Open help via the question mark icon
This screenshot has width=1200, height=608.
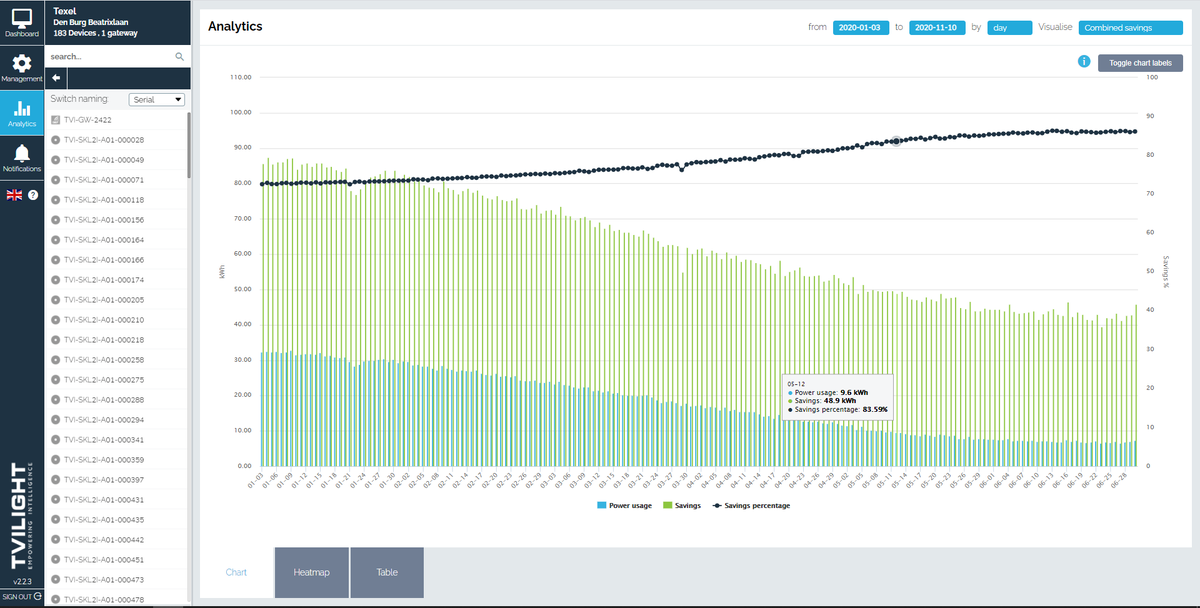click(33, 194)
